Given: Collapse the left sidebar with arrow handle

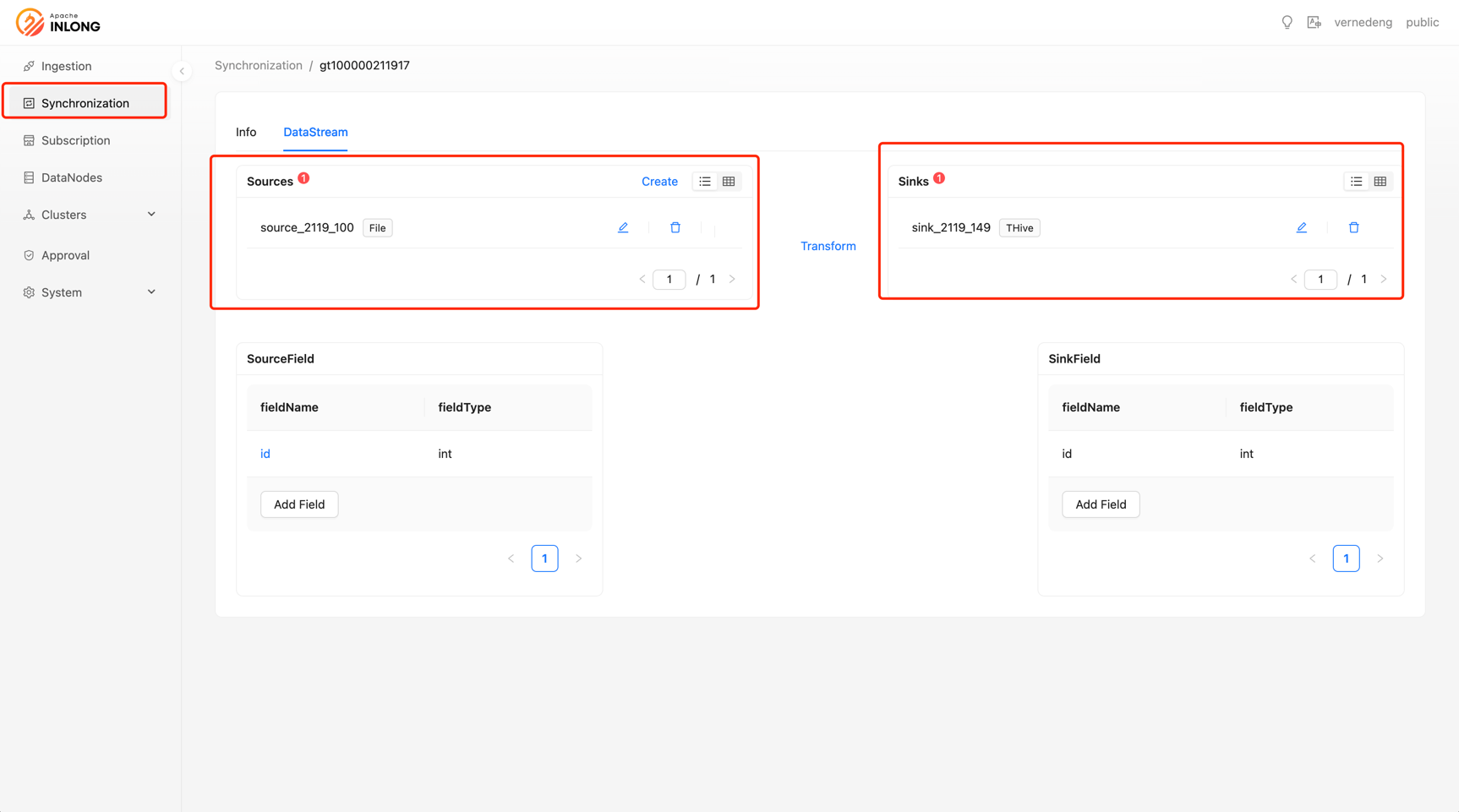Looking at the screenshot, I should point(182,71).
